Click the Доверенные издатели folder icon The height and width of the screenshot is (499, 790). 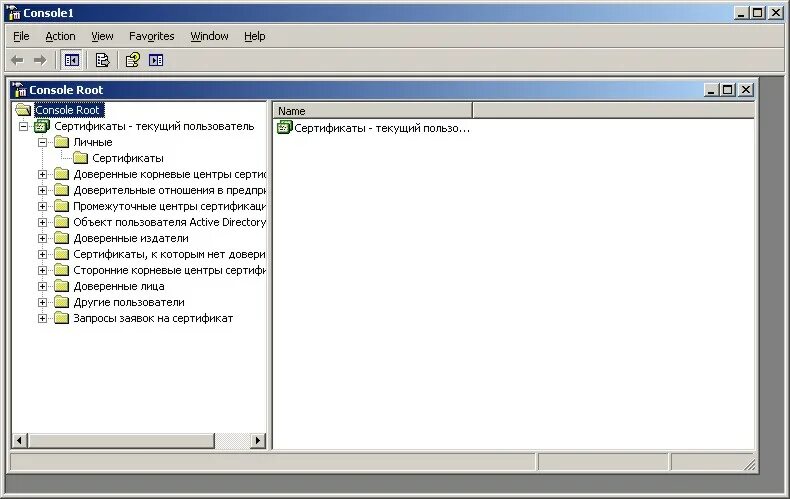coord(61,238)
